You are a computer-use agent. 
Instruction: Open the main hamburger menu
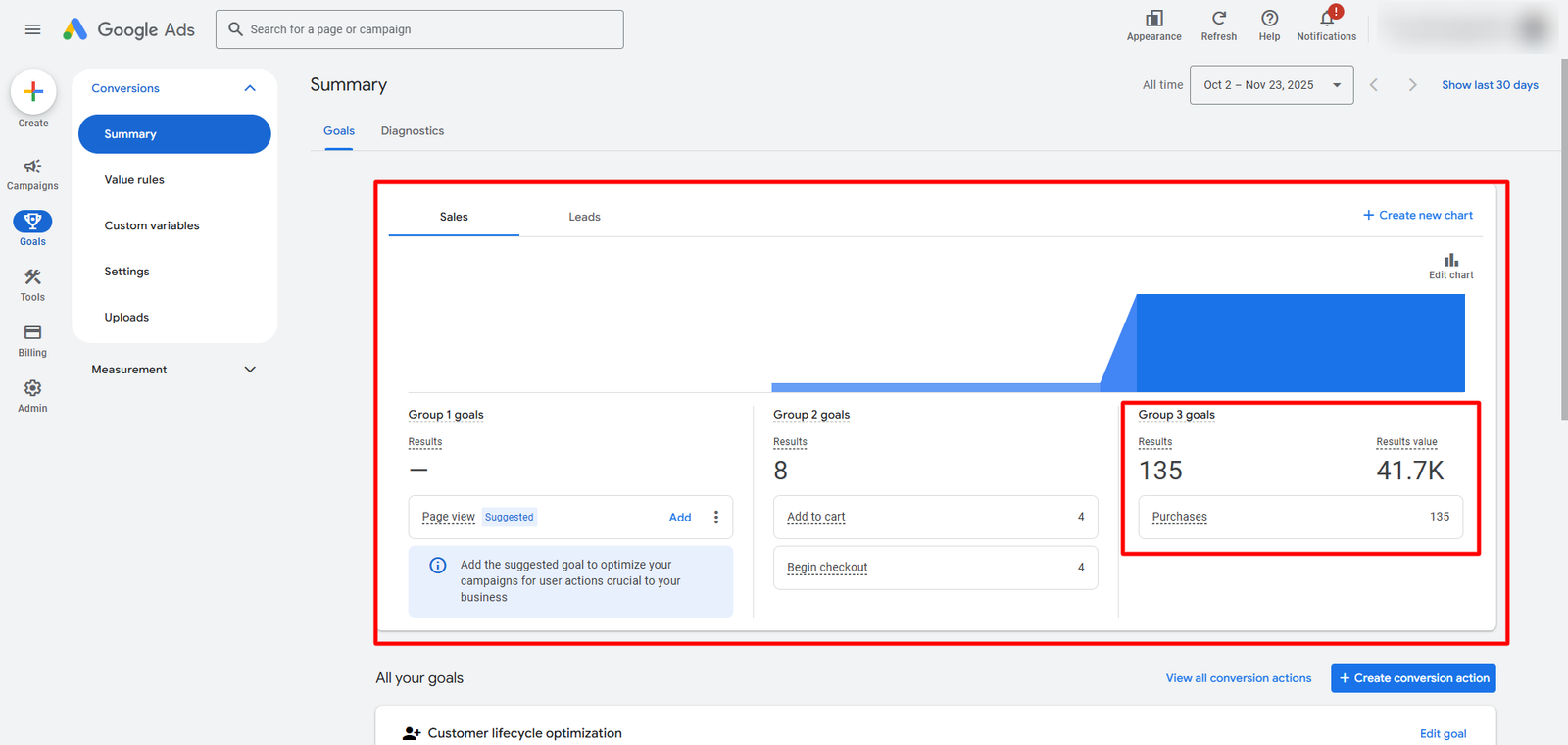tap(32, 29)
